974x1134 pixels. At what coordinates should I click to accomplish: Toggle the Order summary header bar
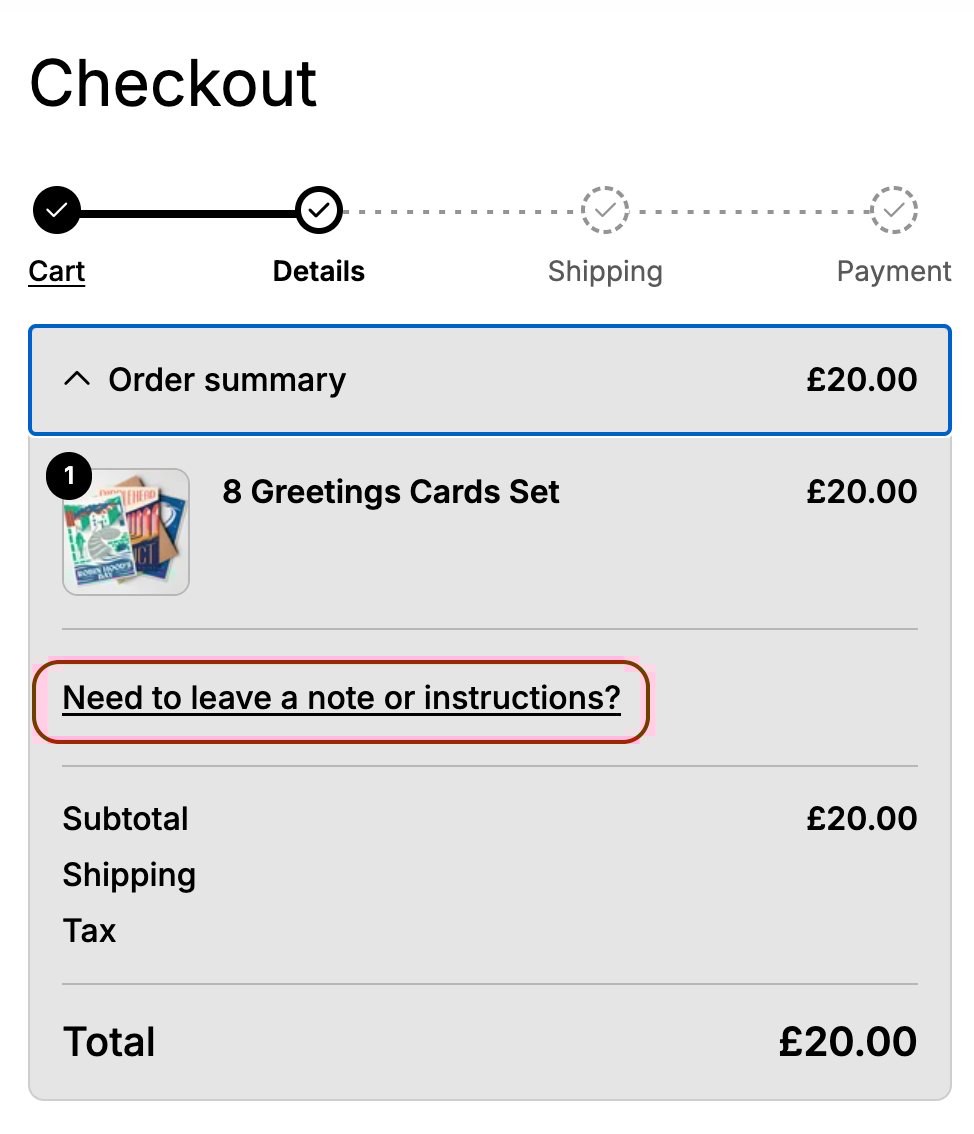tap(490, 380)
